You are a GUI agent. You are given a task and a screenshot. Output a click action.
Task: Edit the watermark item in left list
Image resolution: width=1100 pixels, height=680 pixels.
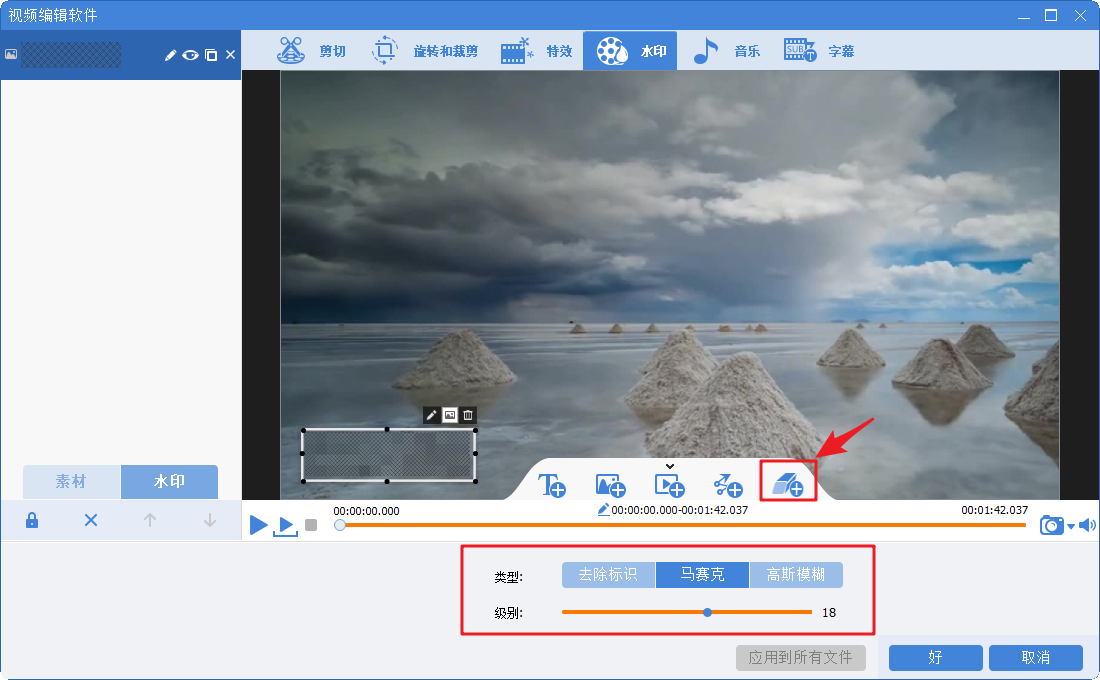pos(170,55)
